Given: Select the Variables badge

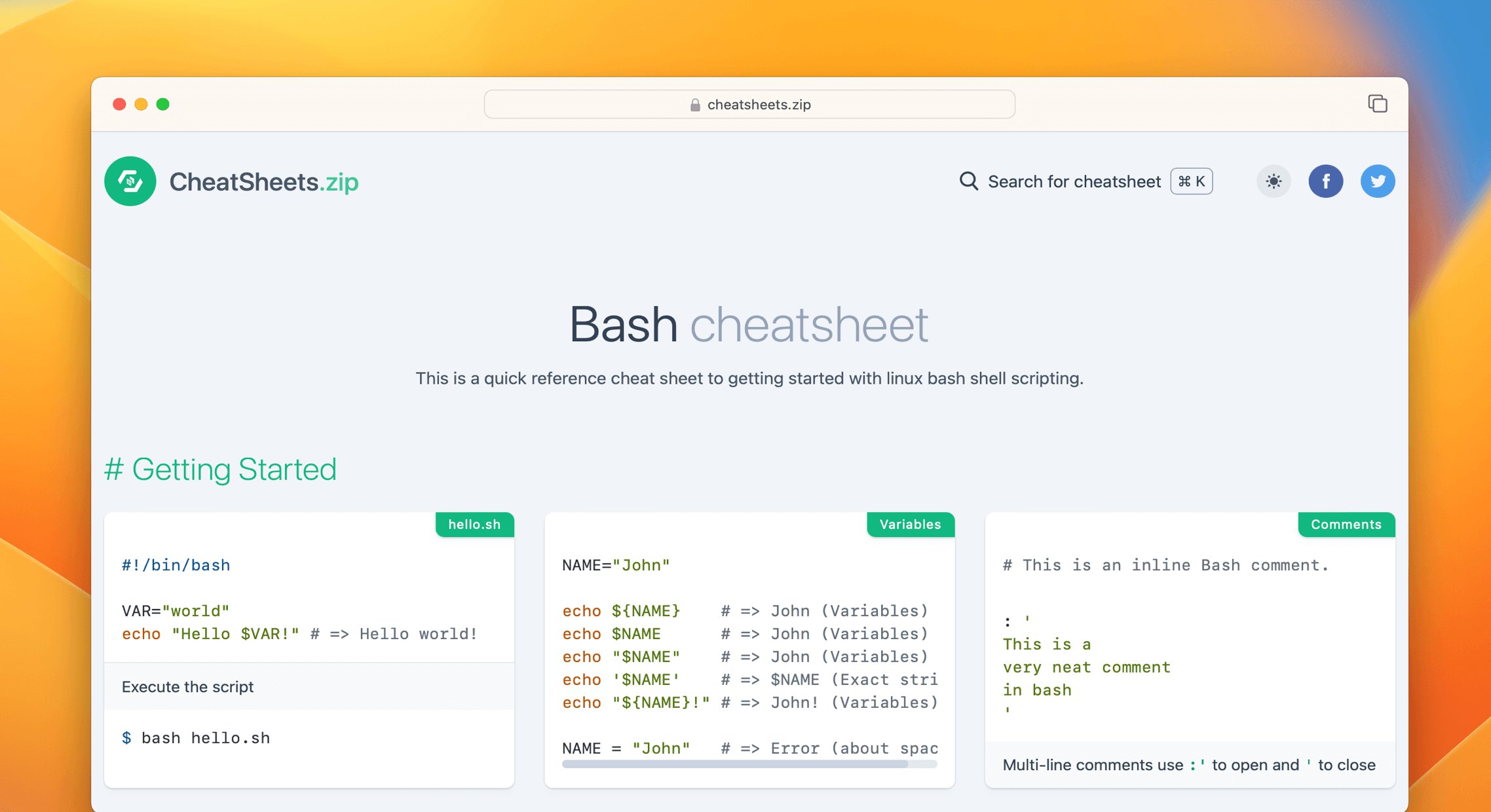Looking at the screenshot, I should click(910, 524).
